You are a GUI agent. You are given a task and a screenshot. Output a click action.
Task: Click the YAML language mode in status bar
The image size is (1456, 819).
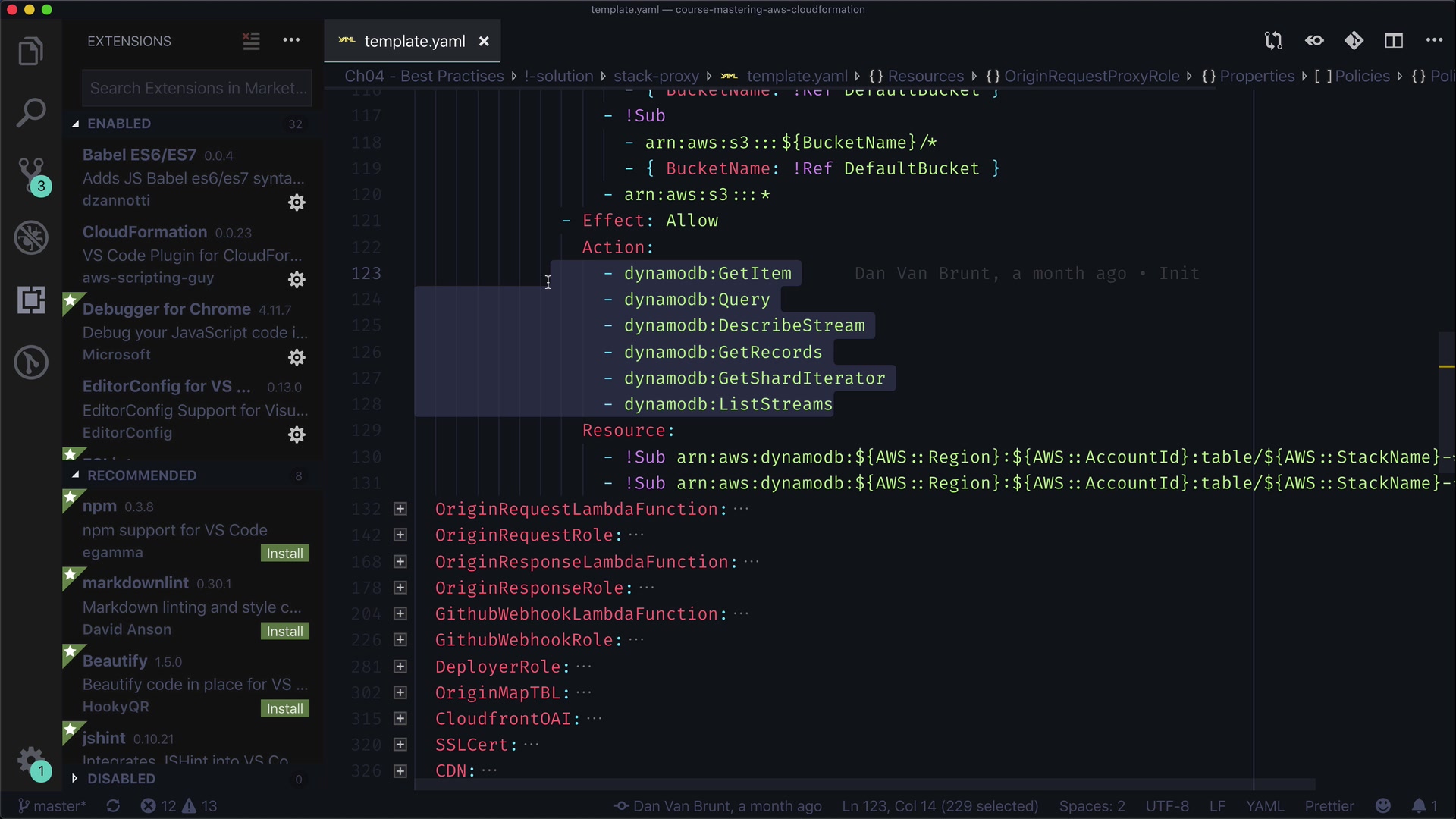[x=1264, y=806]
